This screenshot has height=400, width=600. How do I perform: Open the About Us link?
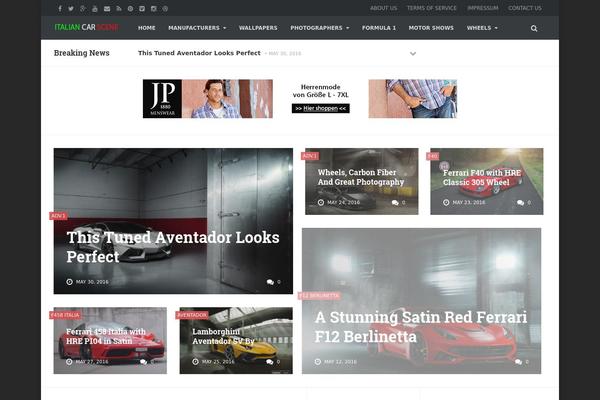tap(383, 8)
